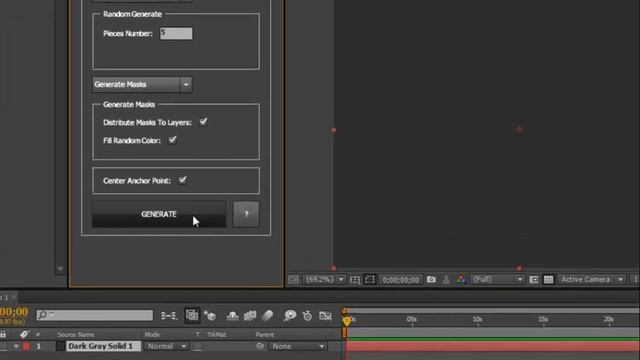Click the TrkMat column header
Viewport: 640px width, 360px height.
(217, 335)
